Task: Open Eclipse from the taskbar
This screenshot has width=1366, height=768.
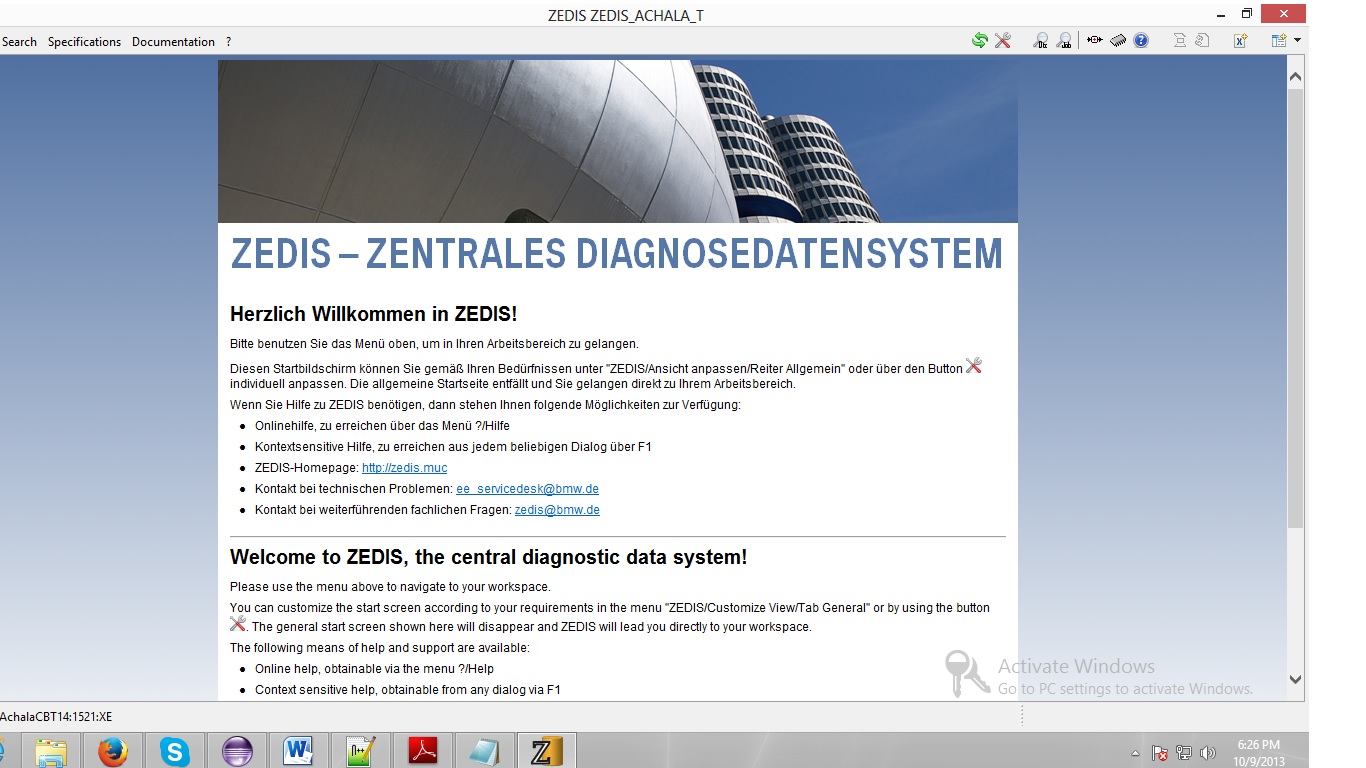Action: [237, 751]
